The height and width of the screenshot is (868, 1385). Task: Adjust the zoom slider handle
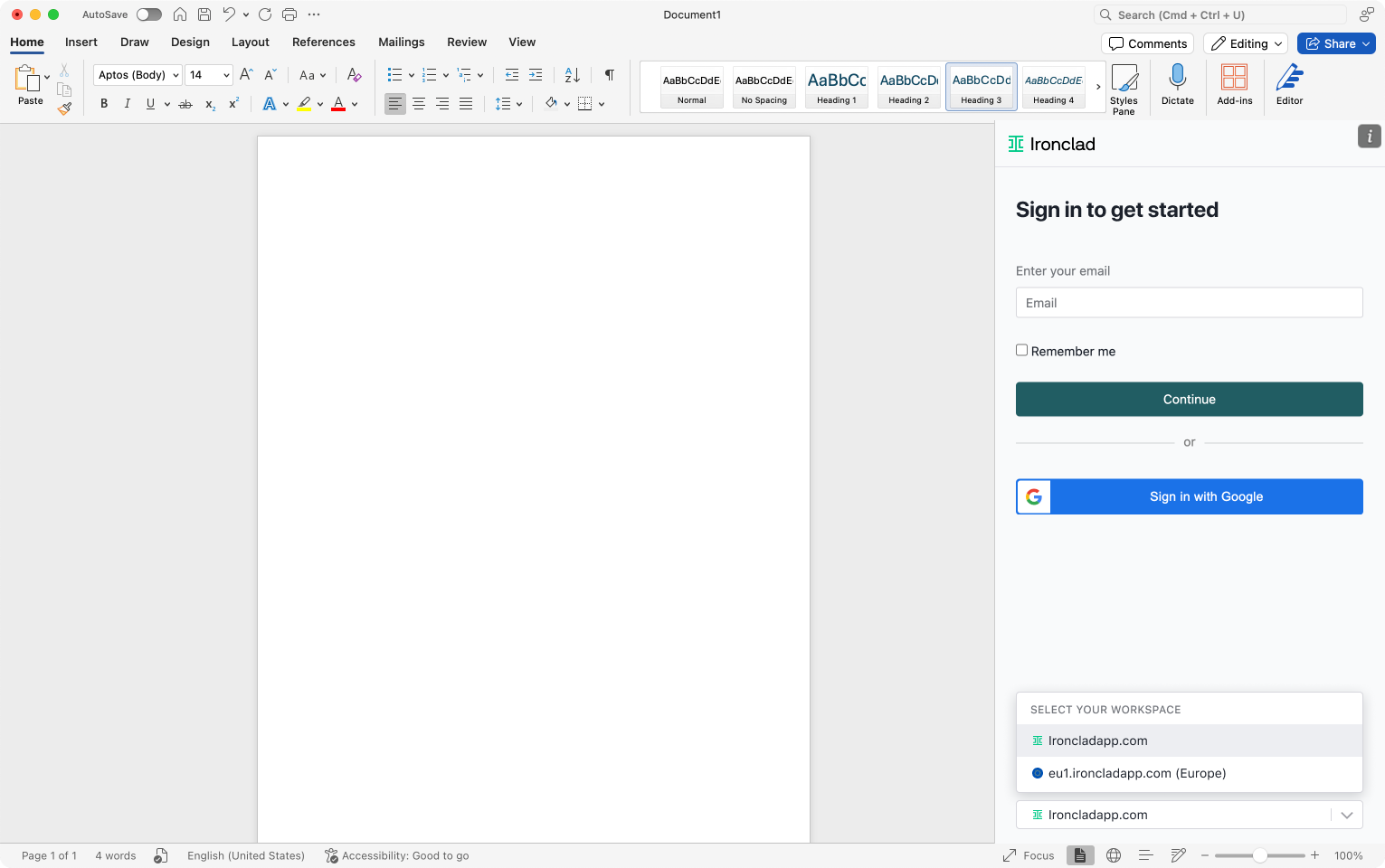tap(1259, 855)
